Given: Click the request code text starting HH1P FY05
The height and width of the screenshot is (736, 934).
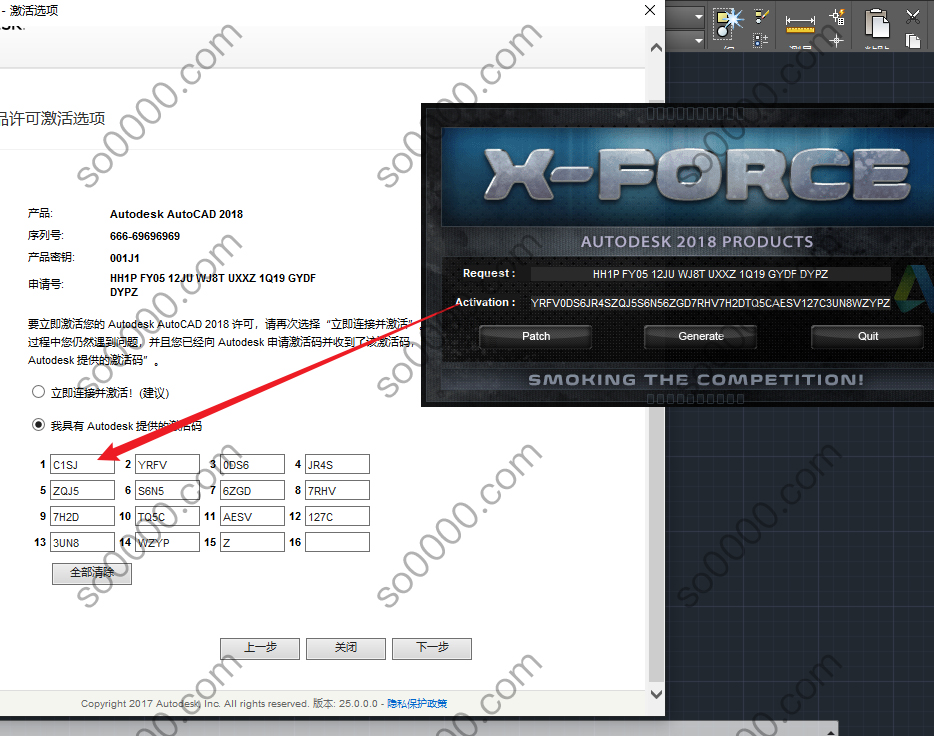Looking at the screenshot, I should pos(213,285).
